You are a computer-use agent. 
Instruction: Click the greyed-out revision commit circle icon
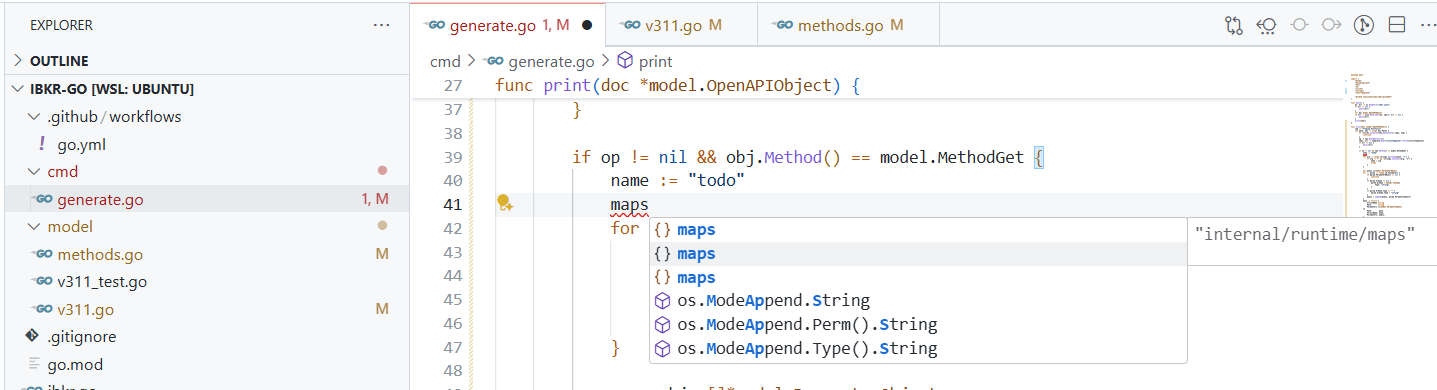point(1299,25)
